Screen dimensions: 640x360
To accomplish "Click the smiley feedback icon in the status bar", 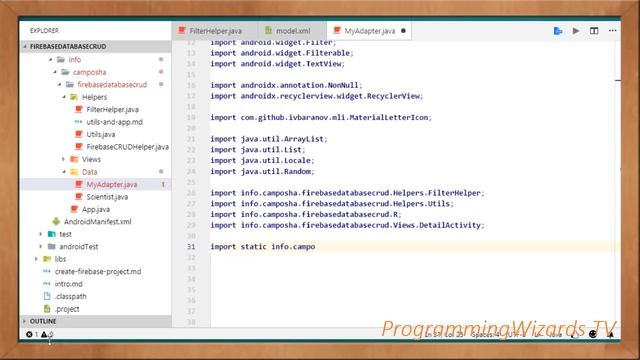I will [593, 334].
